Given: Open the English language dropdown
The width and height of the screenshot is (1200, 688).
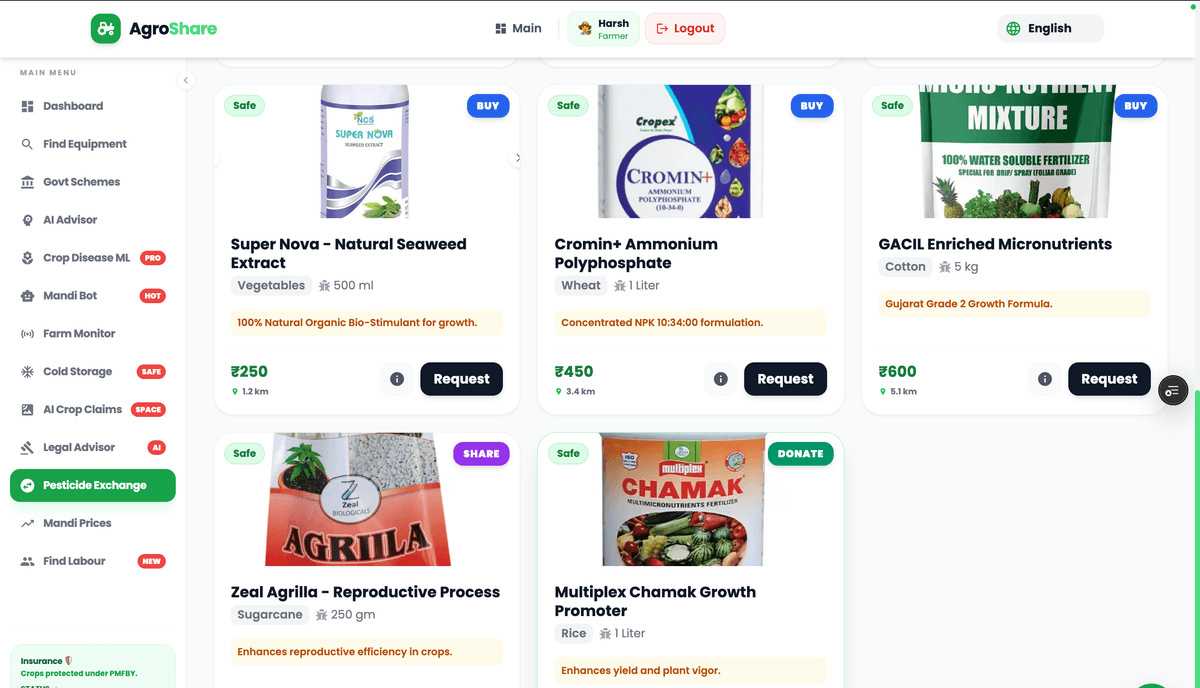Looking at the screenshot, I should click(1049, 28).
